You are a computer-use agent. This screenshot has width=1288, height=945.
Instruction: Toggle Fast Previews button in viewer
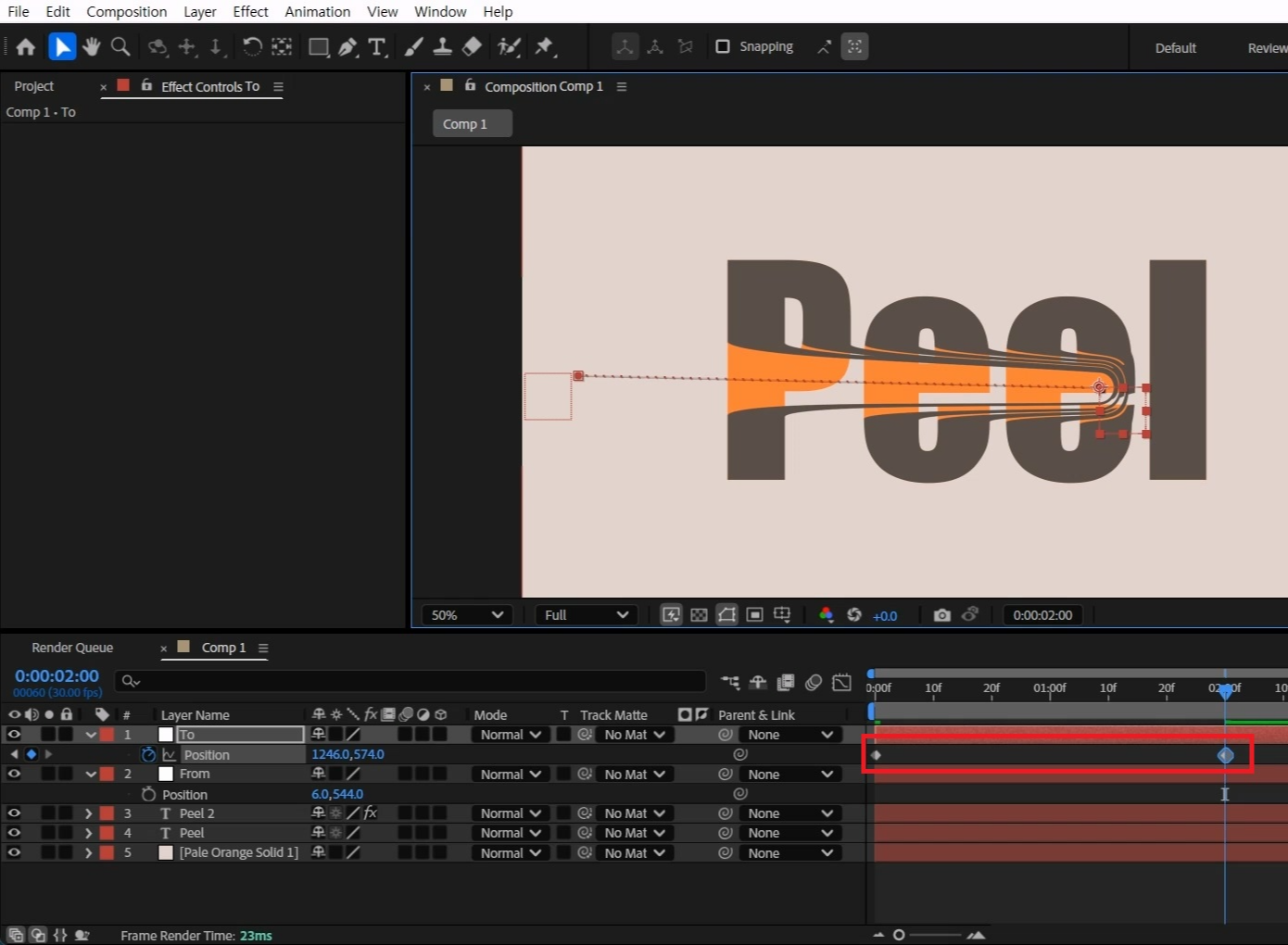coord(671,615)
